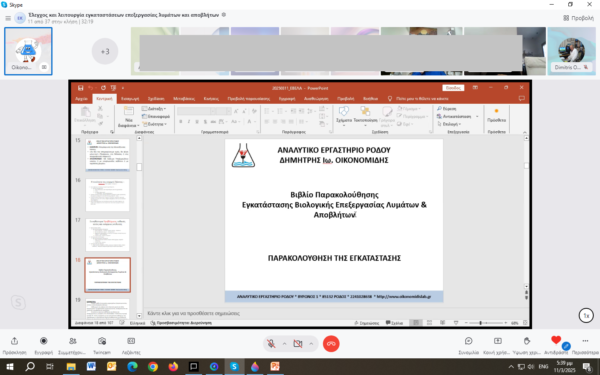
Task: Start call recording
Action: click(44, 341)
